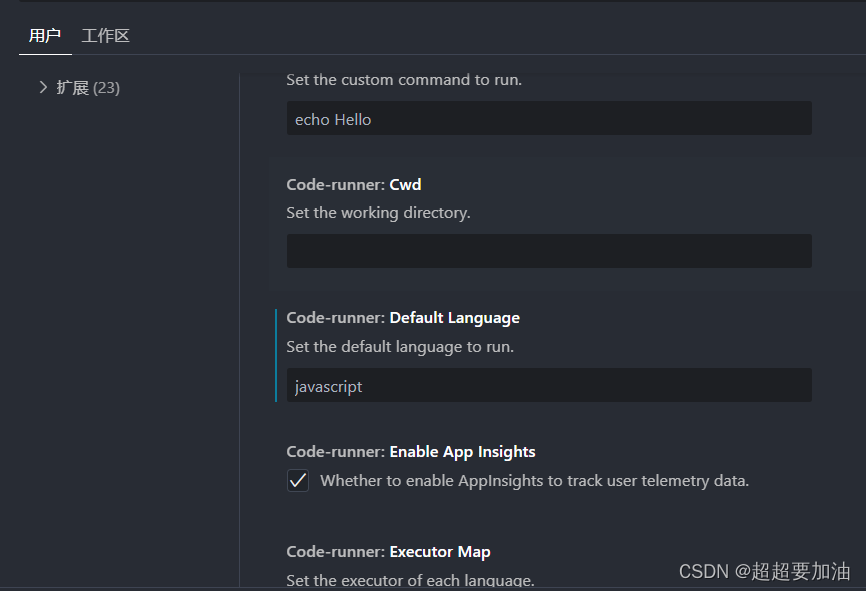
Task: Click the chevron beside 扩展
Action: pyautogui.click(x=43, y=87)
